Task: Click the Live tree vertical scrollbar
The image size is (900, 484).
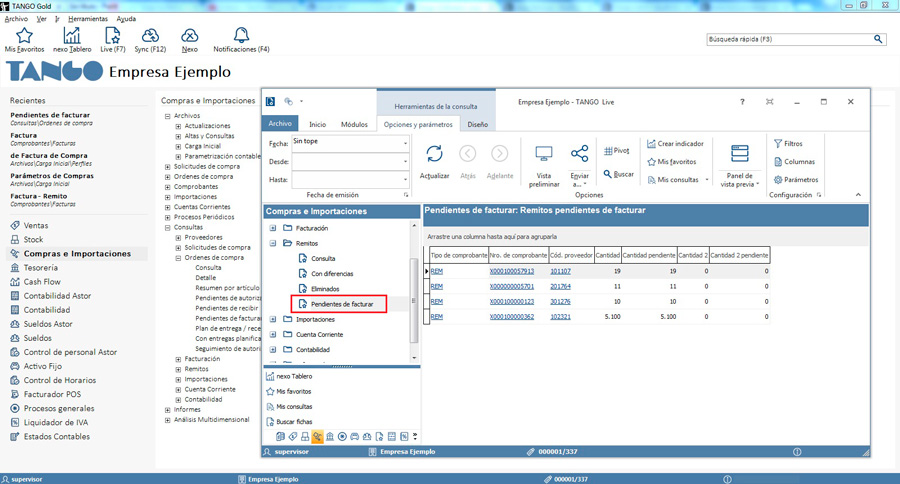Action: (x=414, y=300)
